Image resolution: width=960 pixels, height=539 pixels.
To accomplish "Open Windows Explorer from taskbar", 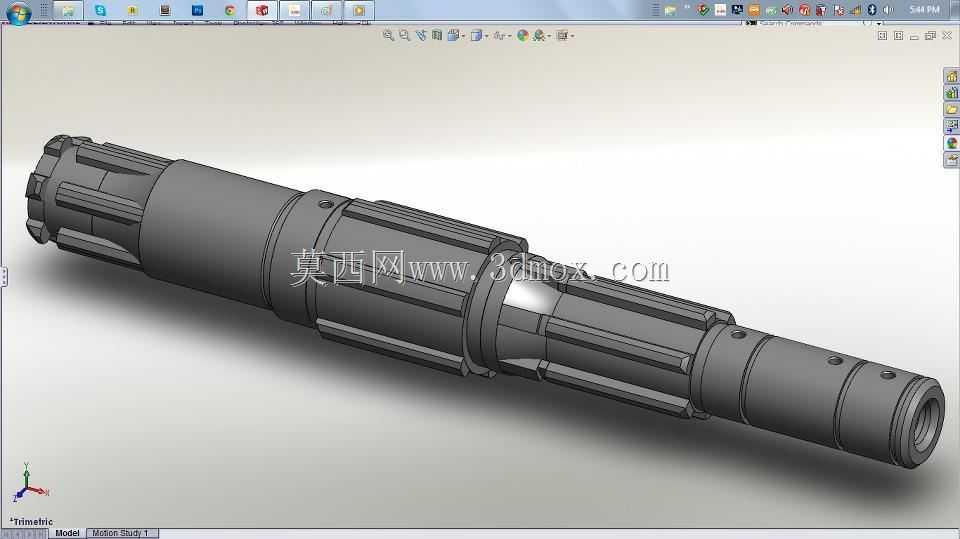I will point(68,10).
